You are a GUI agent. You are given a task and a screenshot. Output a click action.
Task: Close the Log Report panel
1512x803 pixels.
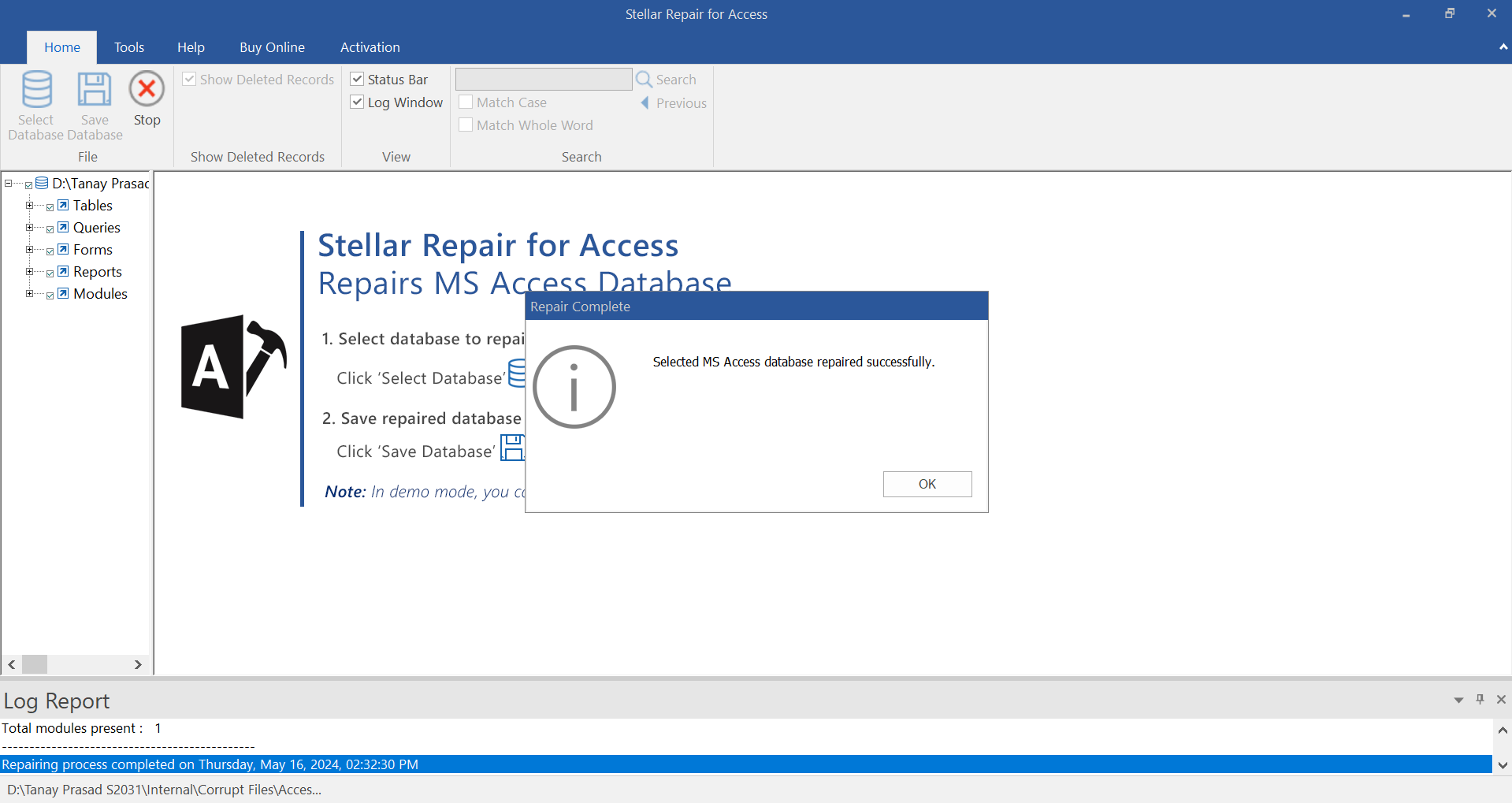(1501, 699)
